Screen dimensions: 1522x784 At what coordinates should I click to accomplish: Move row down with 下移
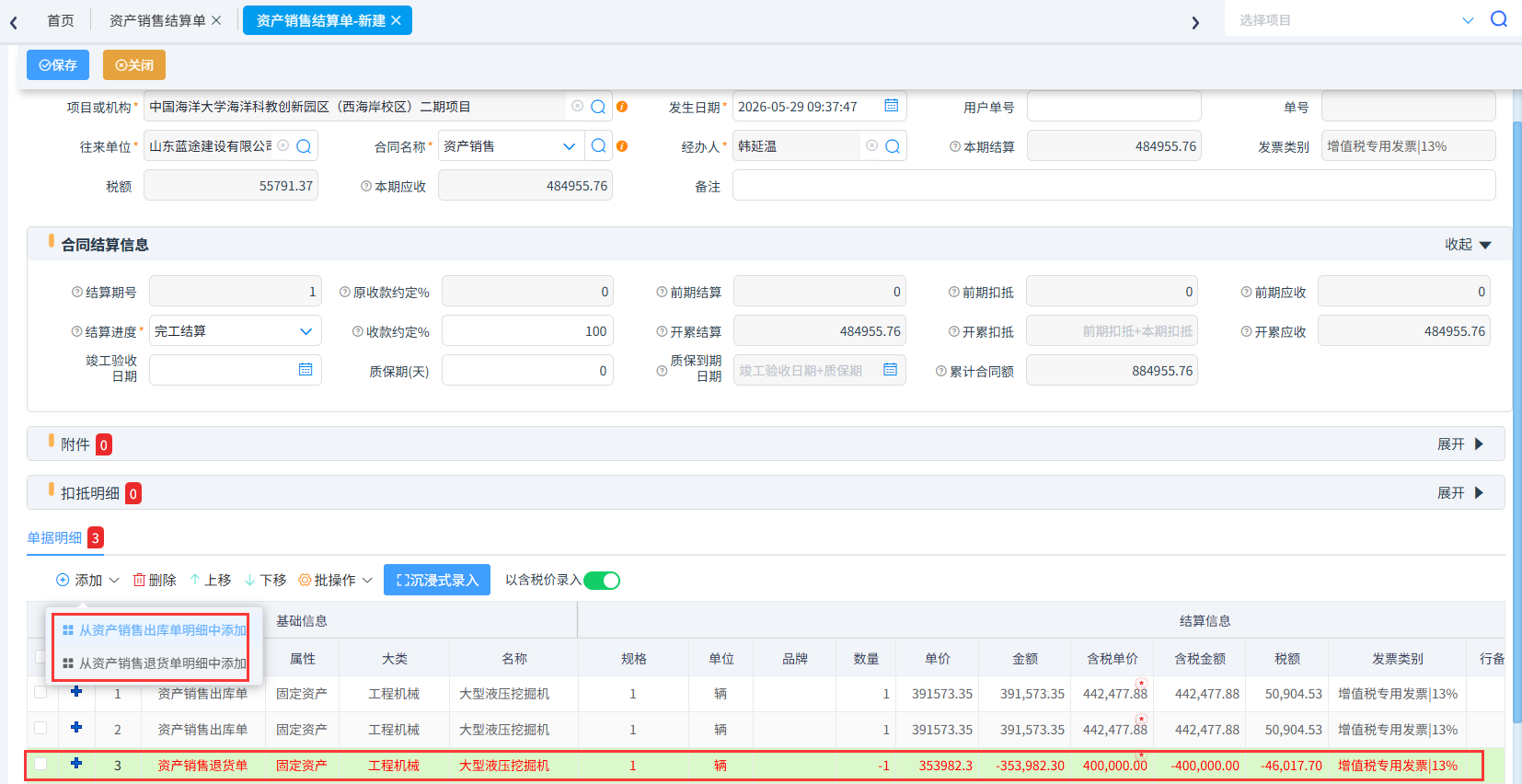pyautogui.click(x=265, y=581)
